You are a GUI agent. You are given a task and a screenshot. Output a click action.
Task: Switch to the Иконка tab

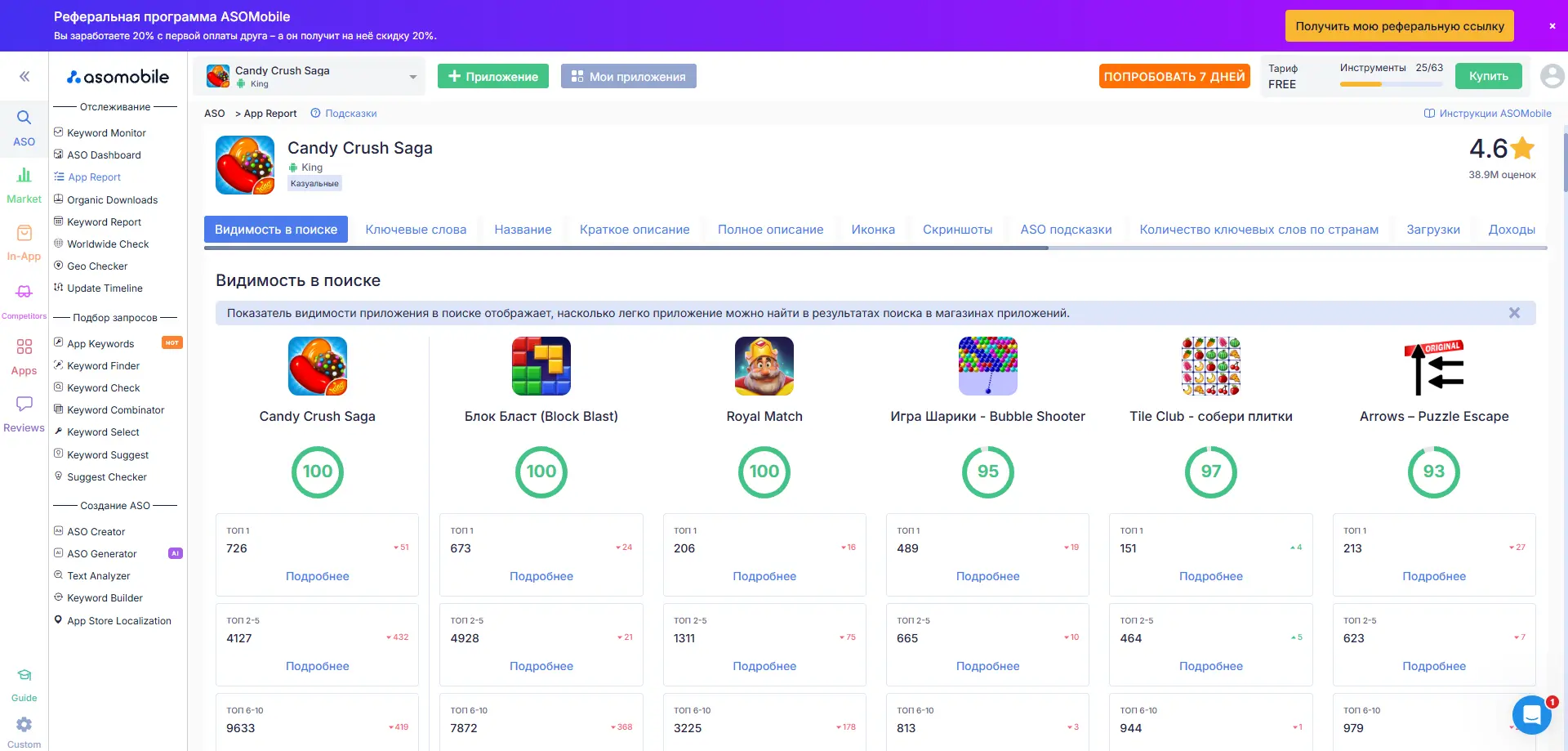[x=873, y=230]
